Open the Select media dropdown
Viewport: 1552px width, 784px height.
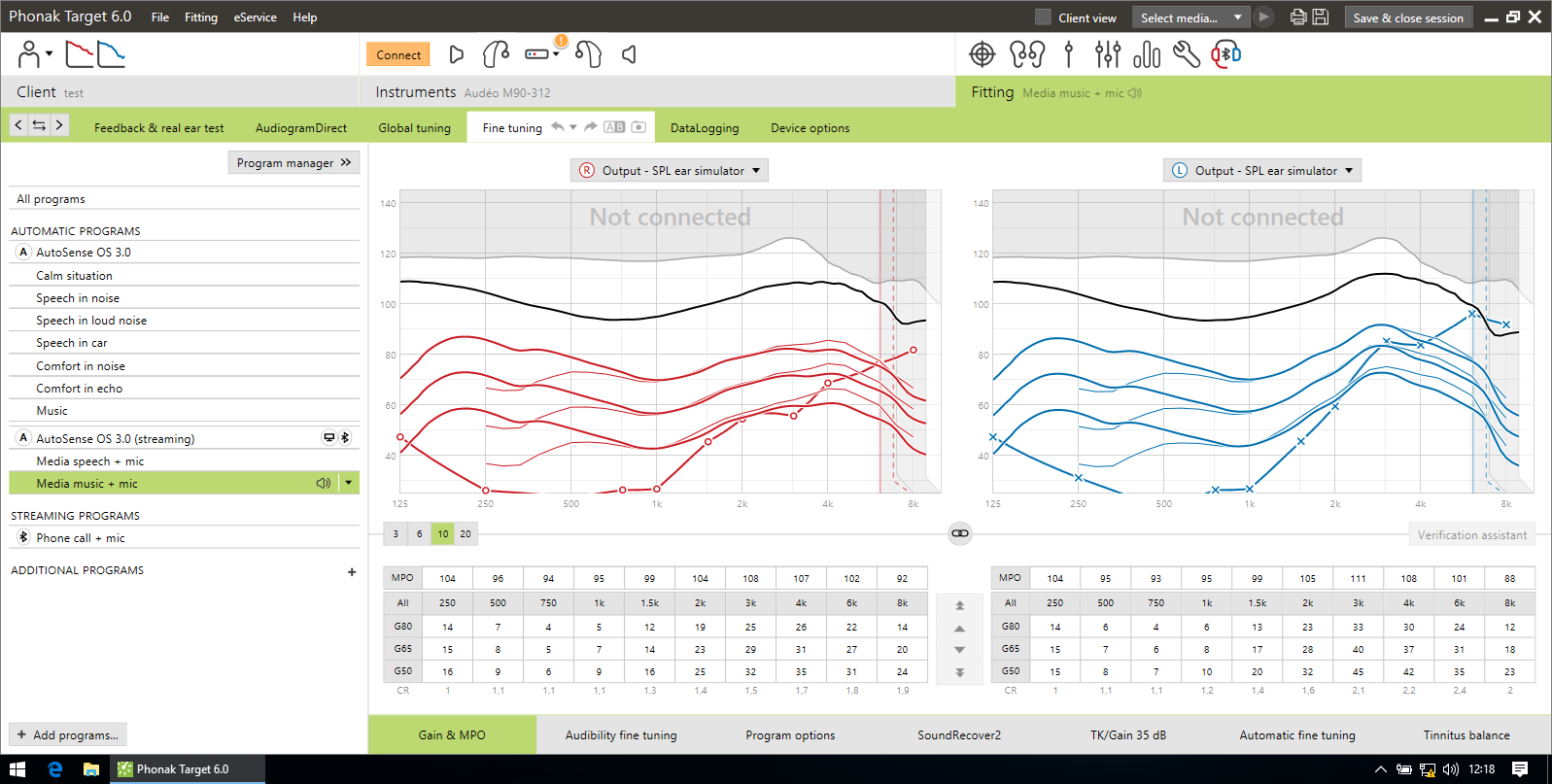(x=1190, y=17)
